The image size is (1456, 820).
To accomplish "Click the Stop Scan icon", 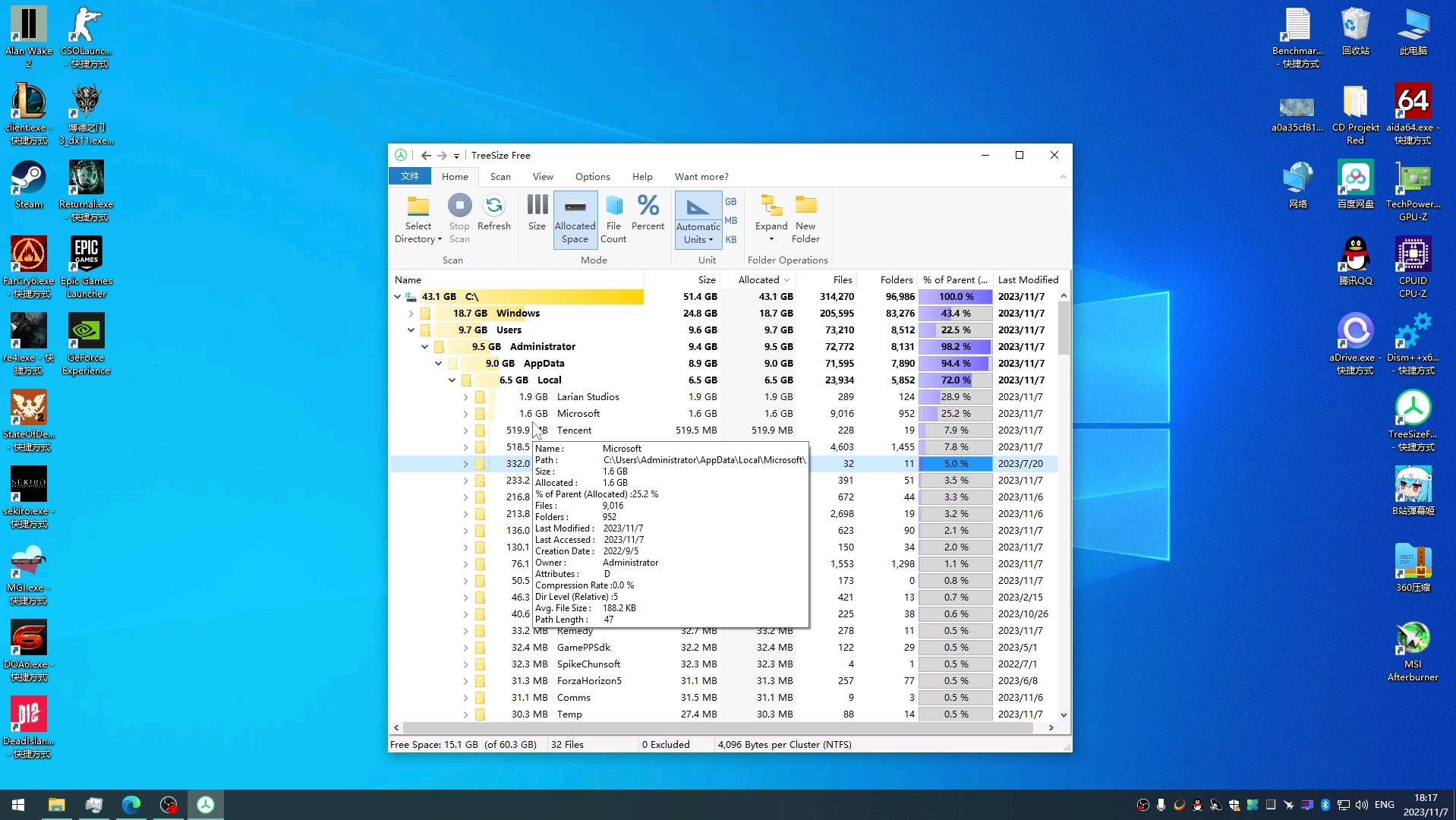I will [459, 206].
